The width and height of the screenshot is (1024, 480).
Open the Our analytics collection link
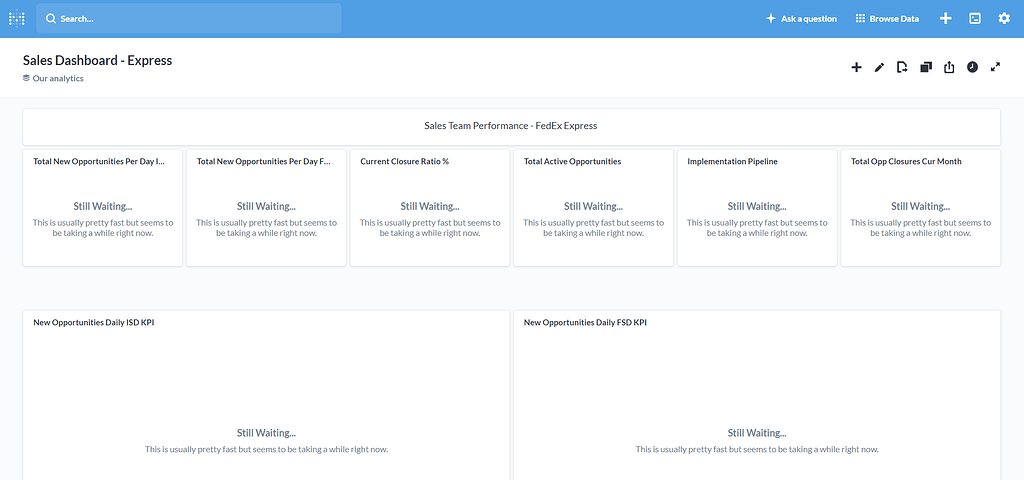click(x=58, y=78)
